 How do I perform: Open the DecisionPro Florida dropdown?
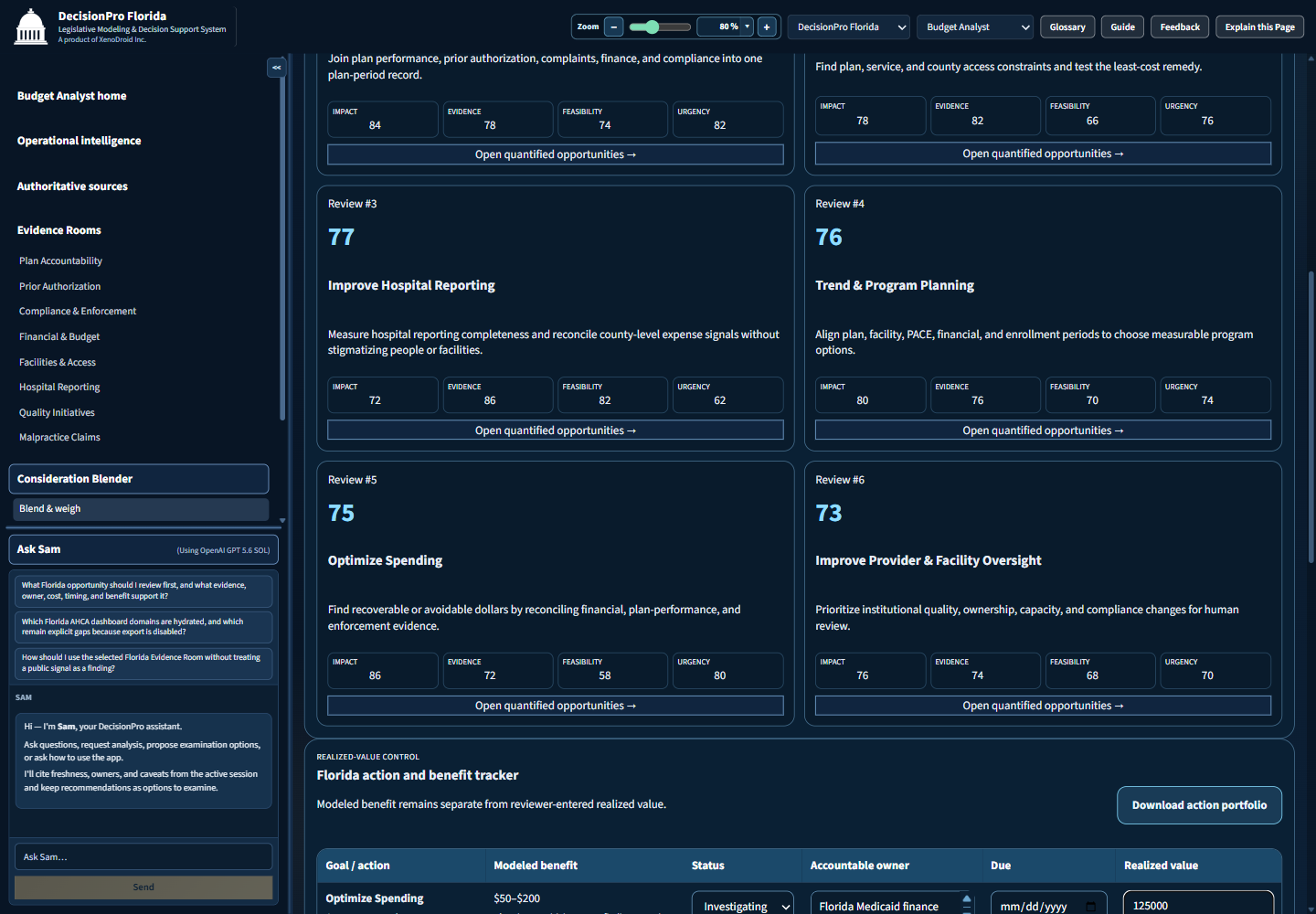coord(849,27)
